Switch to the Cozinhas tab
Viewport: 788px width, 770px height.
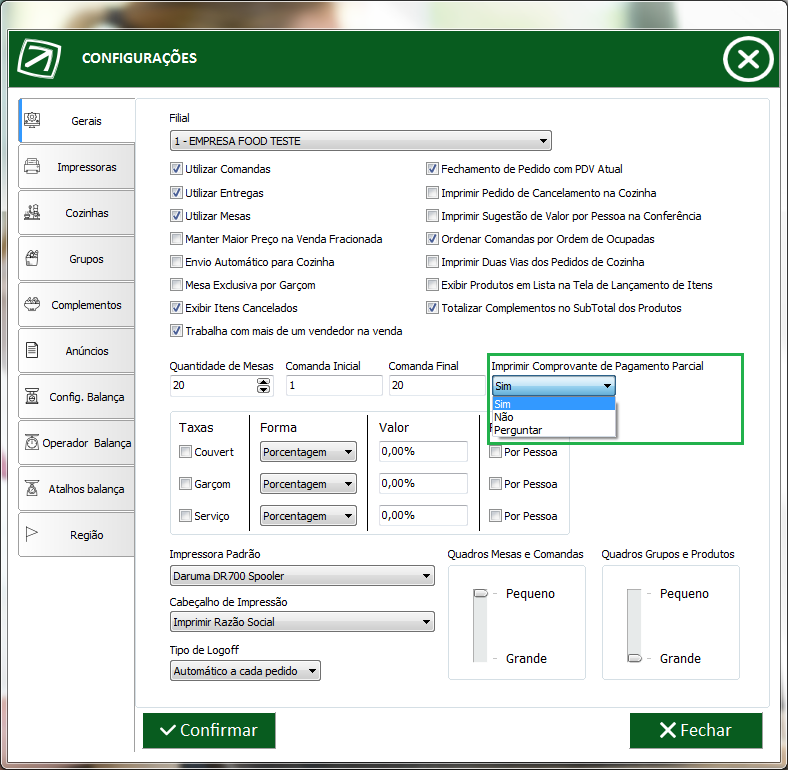click(x=76, y=213)
